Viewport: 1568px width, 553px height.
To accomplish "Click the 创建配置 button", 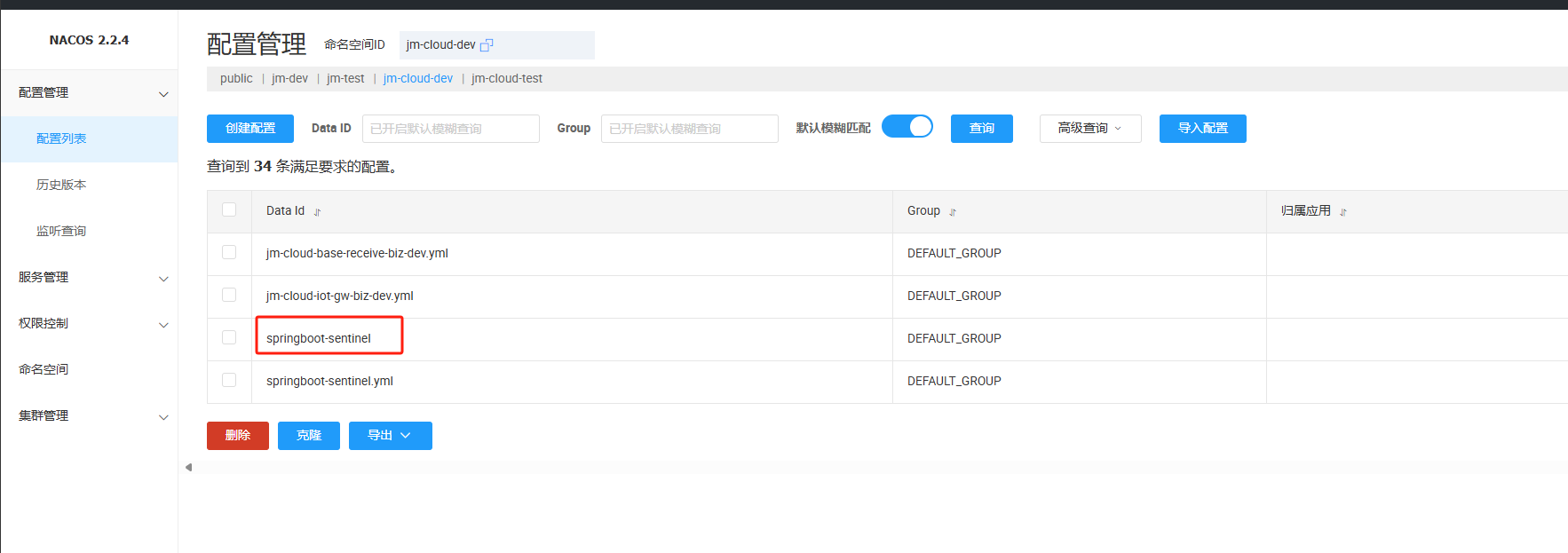I will pos(249,129).
